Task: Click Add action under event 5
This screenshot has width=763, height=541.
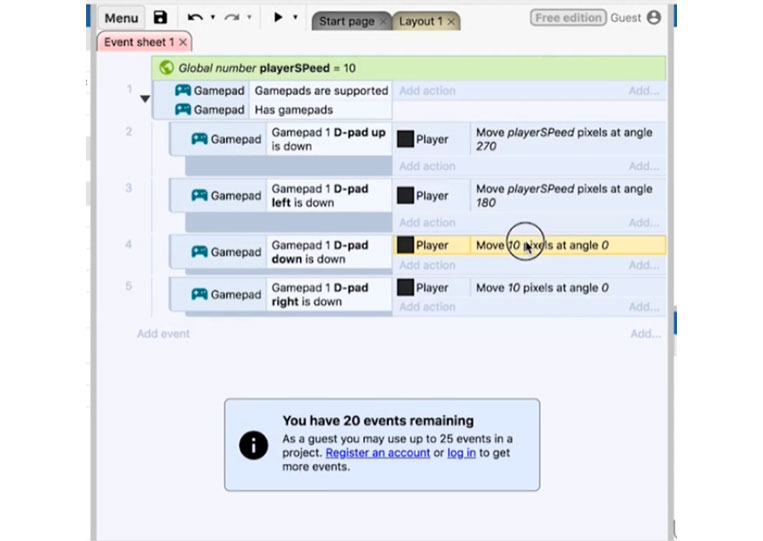Action: [x=427, y=307]
